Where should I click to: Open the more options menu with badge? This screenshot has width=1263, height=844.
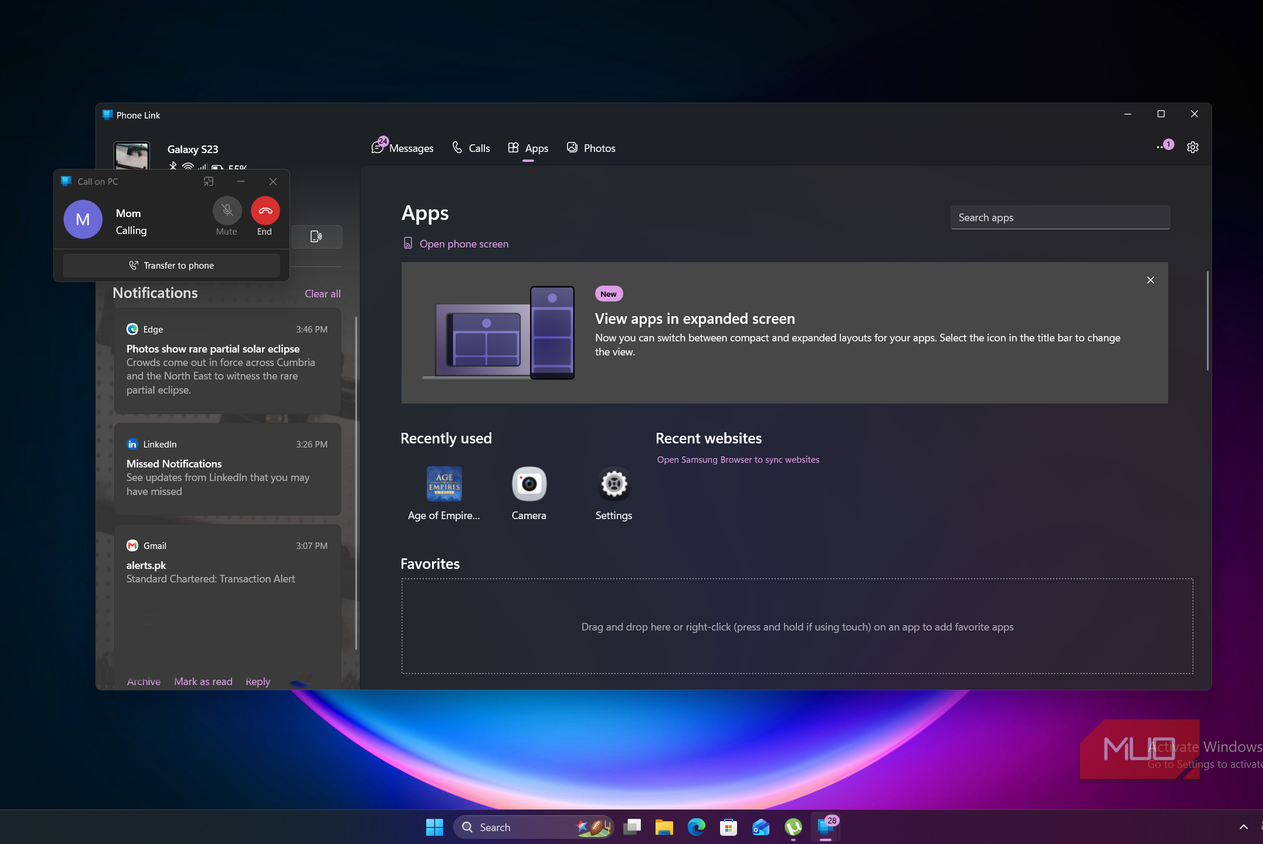click(x=1164, y=147)
